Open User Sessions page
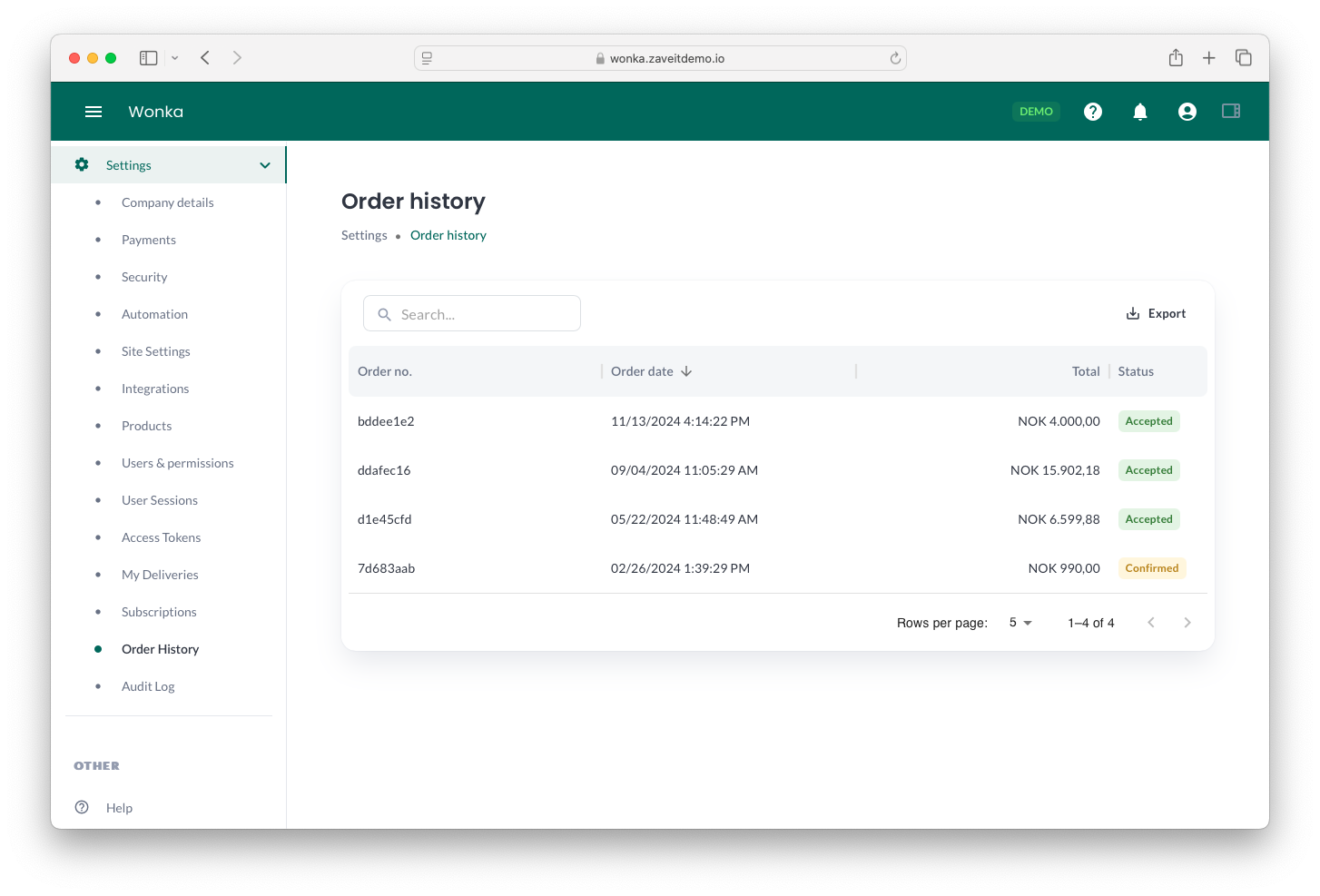Screen dimensions: 1320x896 [x=160, y=500]
